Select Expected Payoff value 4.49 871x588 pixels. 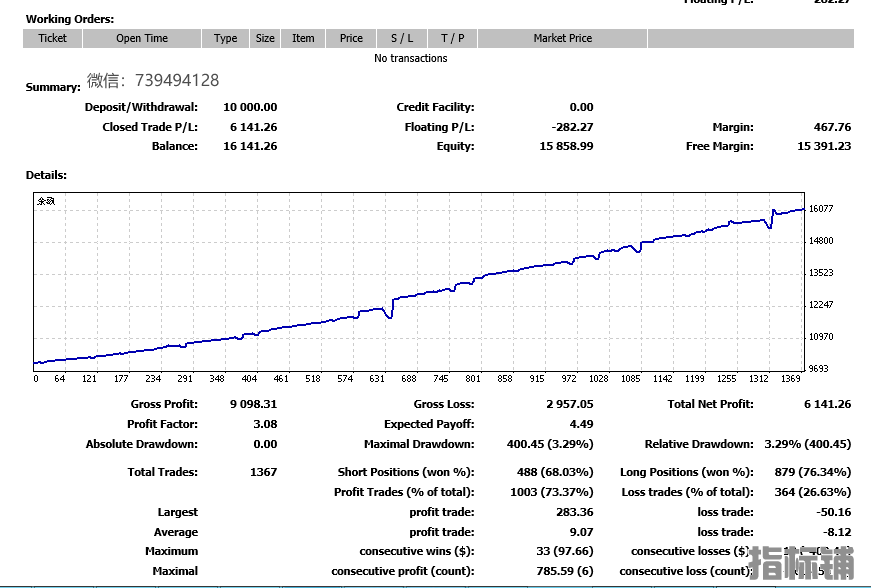coord(581,424)
